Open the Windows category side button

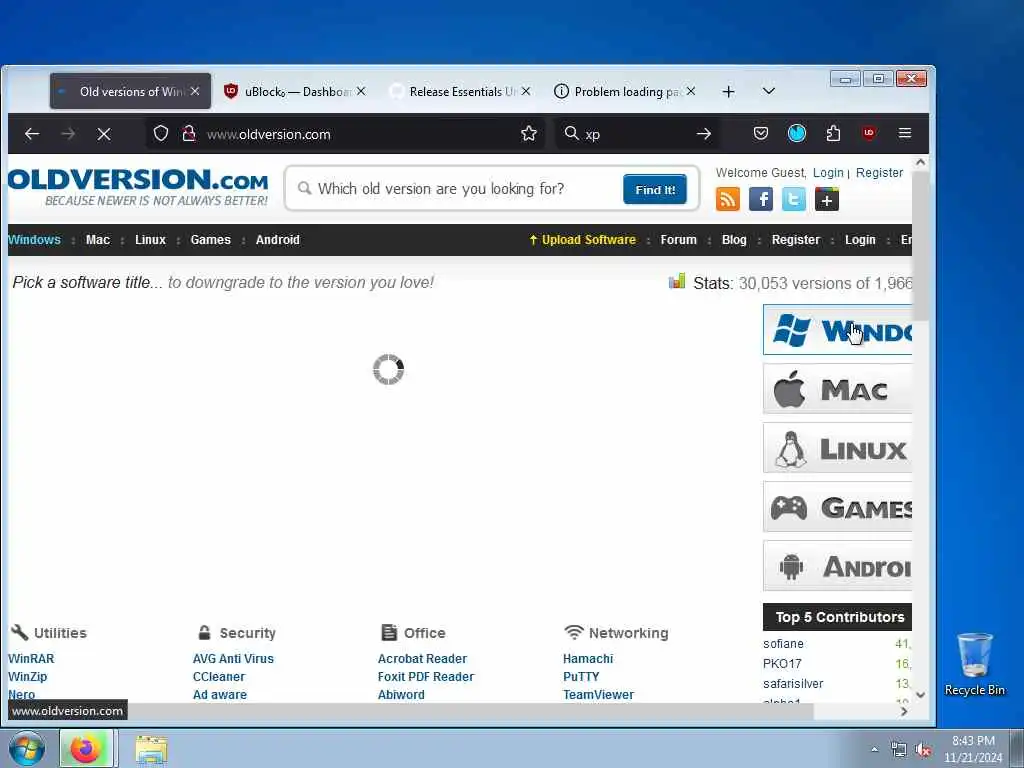[837, 330]
